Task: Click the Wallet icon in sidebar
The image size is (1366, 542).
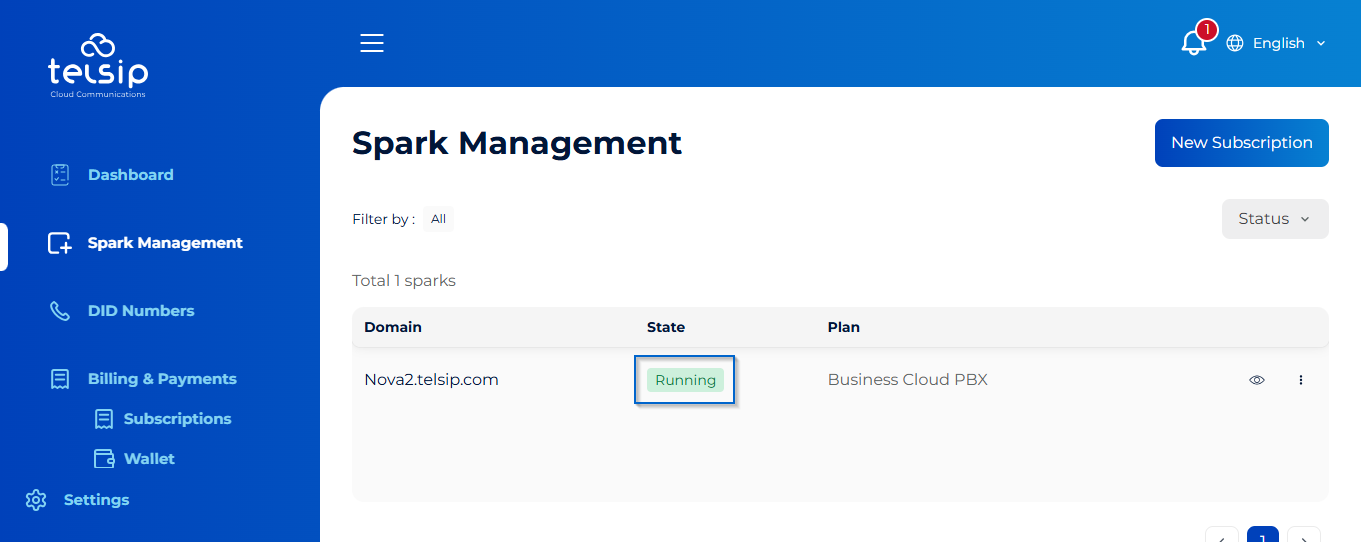Action: click(x=104, y=459)
